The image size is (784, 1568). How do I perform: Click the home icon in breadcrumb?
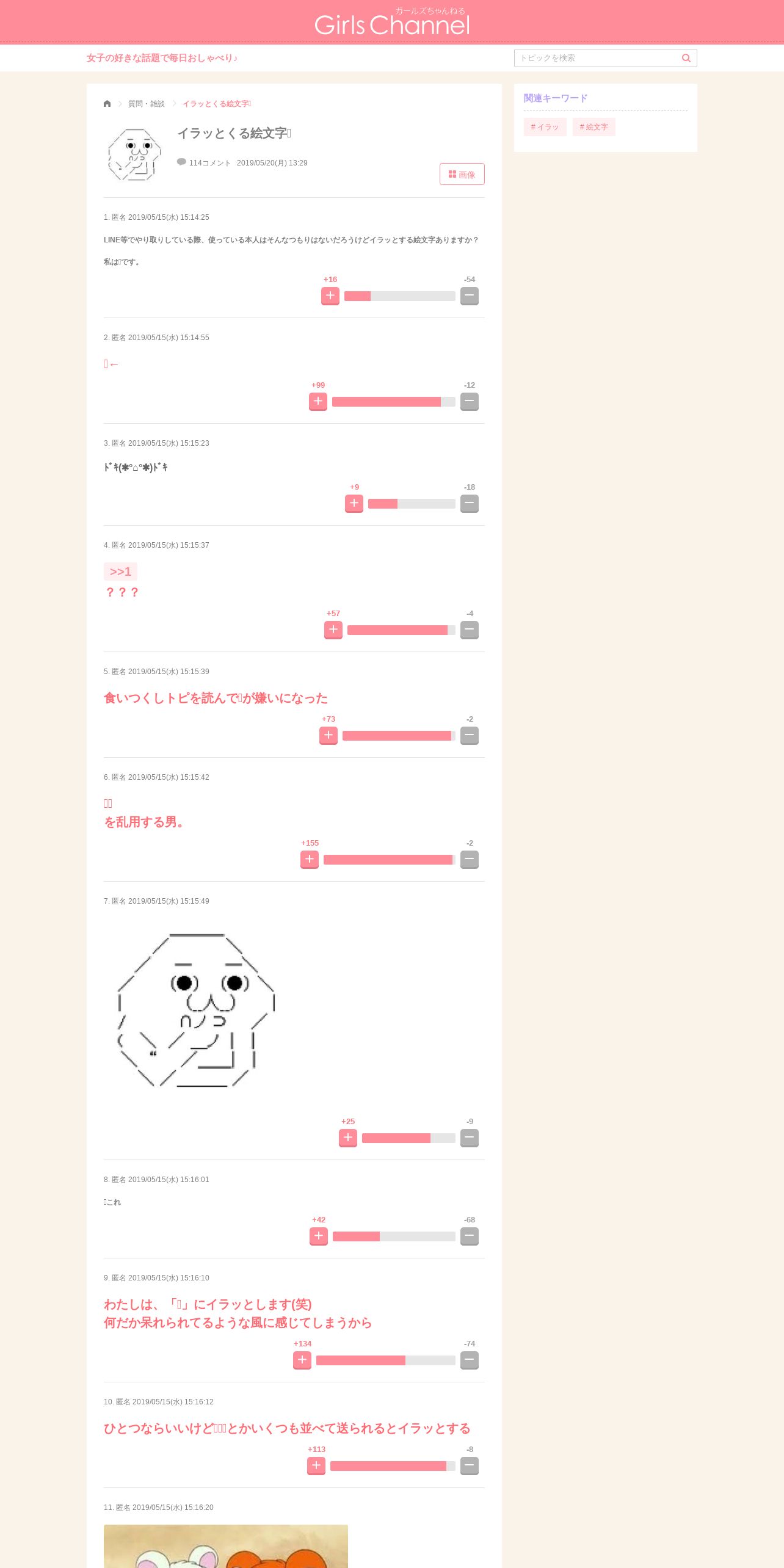point(107,104)
